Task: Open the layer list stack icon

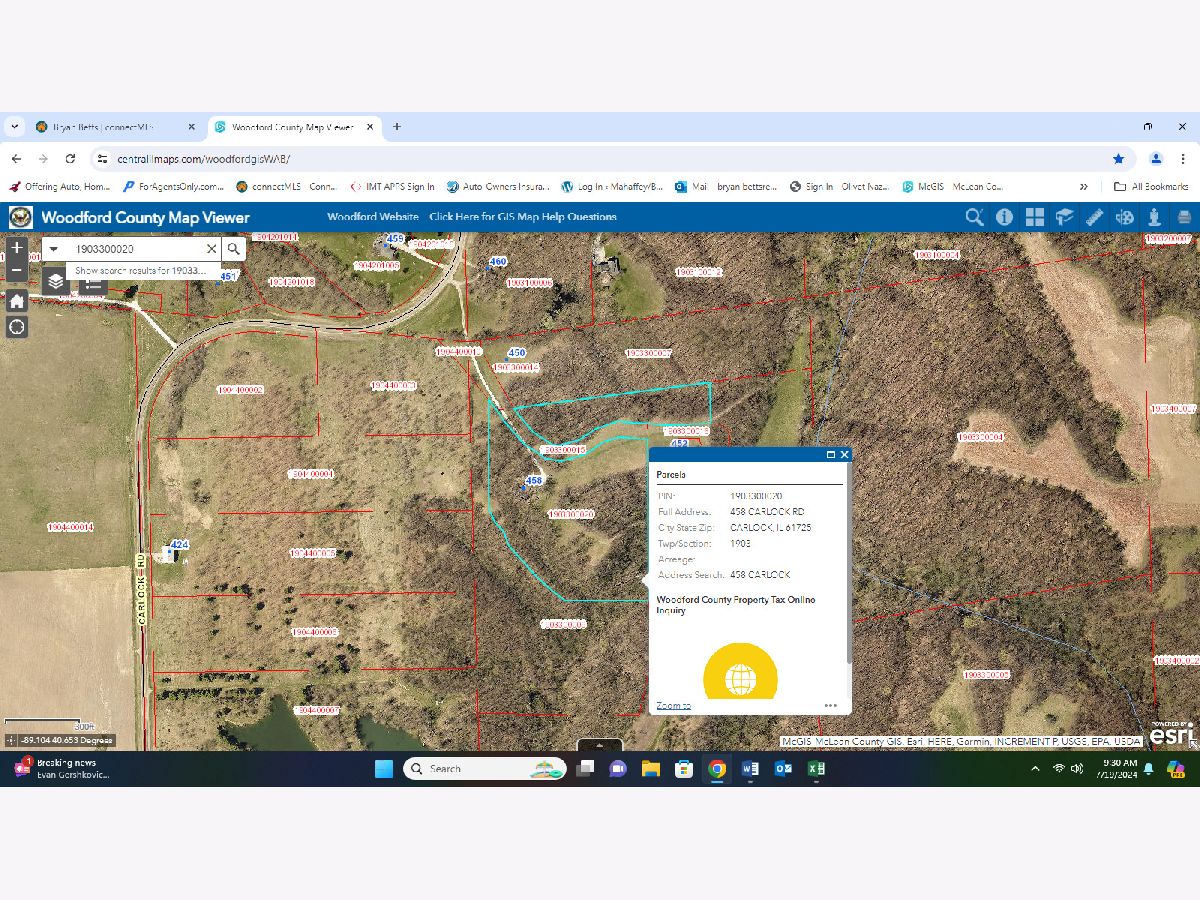Action: 56,282
